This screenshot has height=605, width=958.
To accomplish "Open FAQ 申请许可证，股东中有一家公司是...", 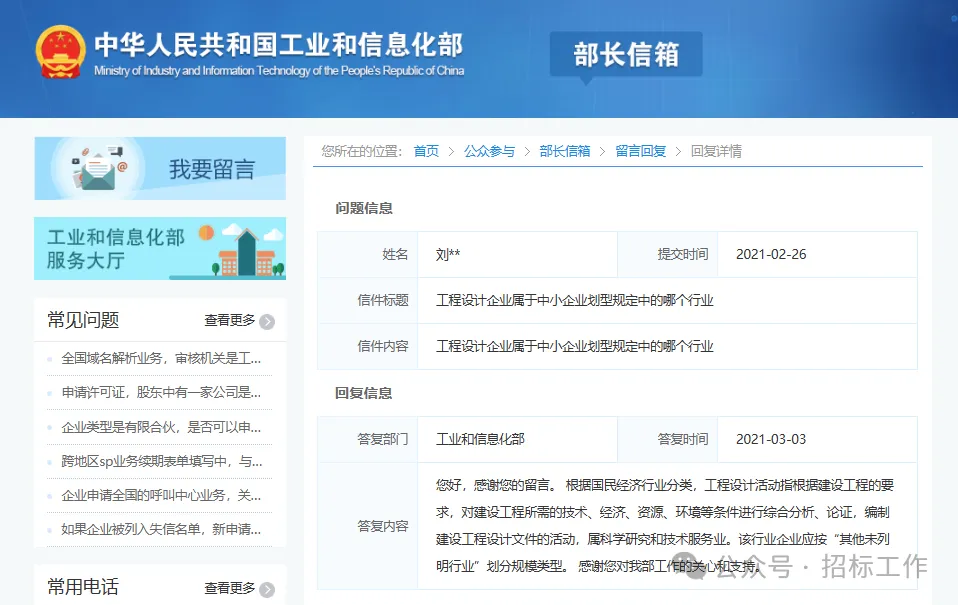I will click(161, 392).
